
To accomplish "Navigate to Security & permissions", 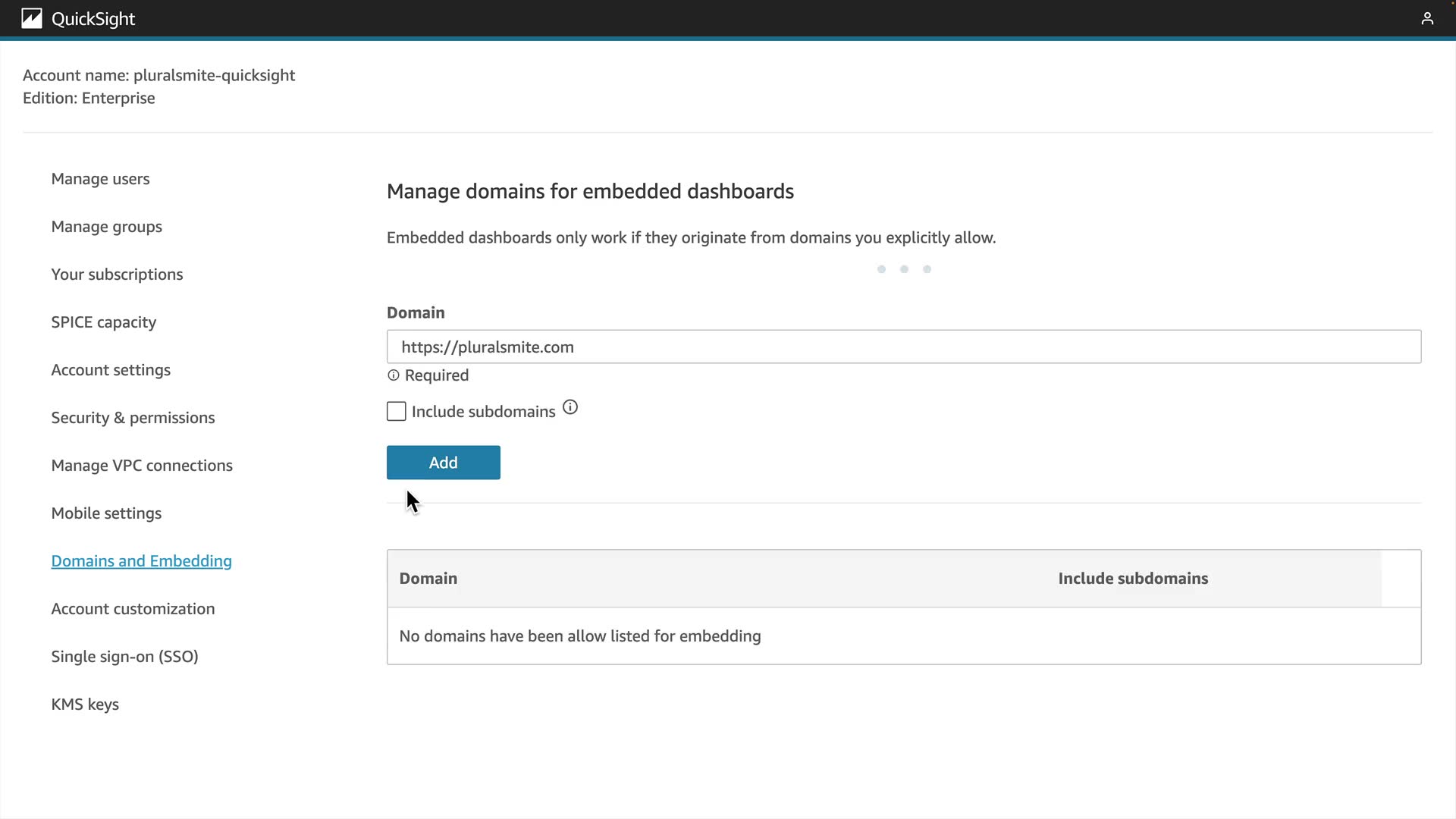I will tap(133, 418).
